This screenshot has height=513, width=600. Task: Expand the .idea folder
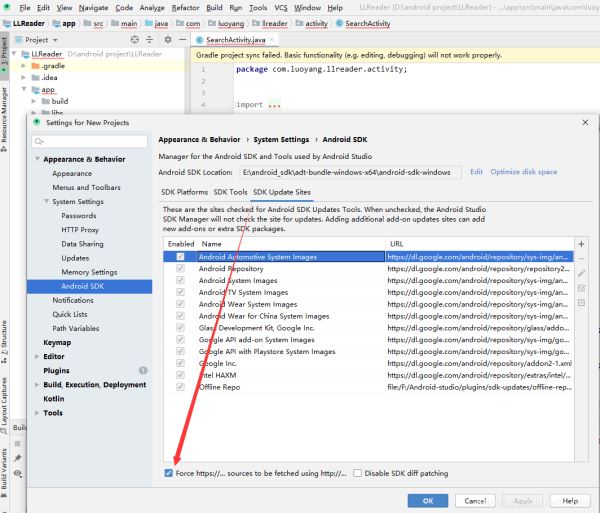coord(23,78)
